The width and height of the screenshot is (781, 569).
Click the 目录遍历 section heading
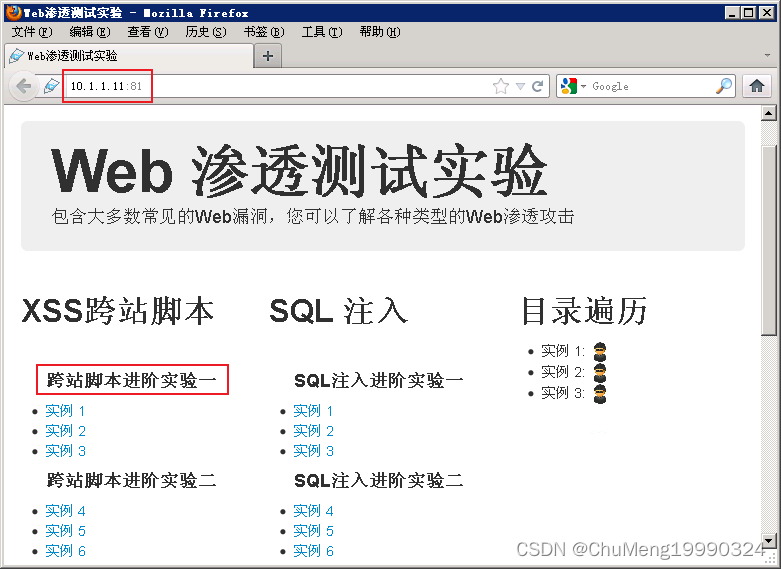pyautogui.click(x=584, y=311)
